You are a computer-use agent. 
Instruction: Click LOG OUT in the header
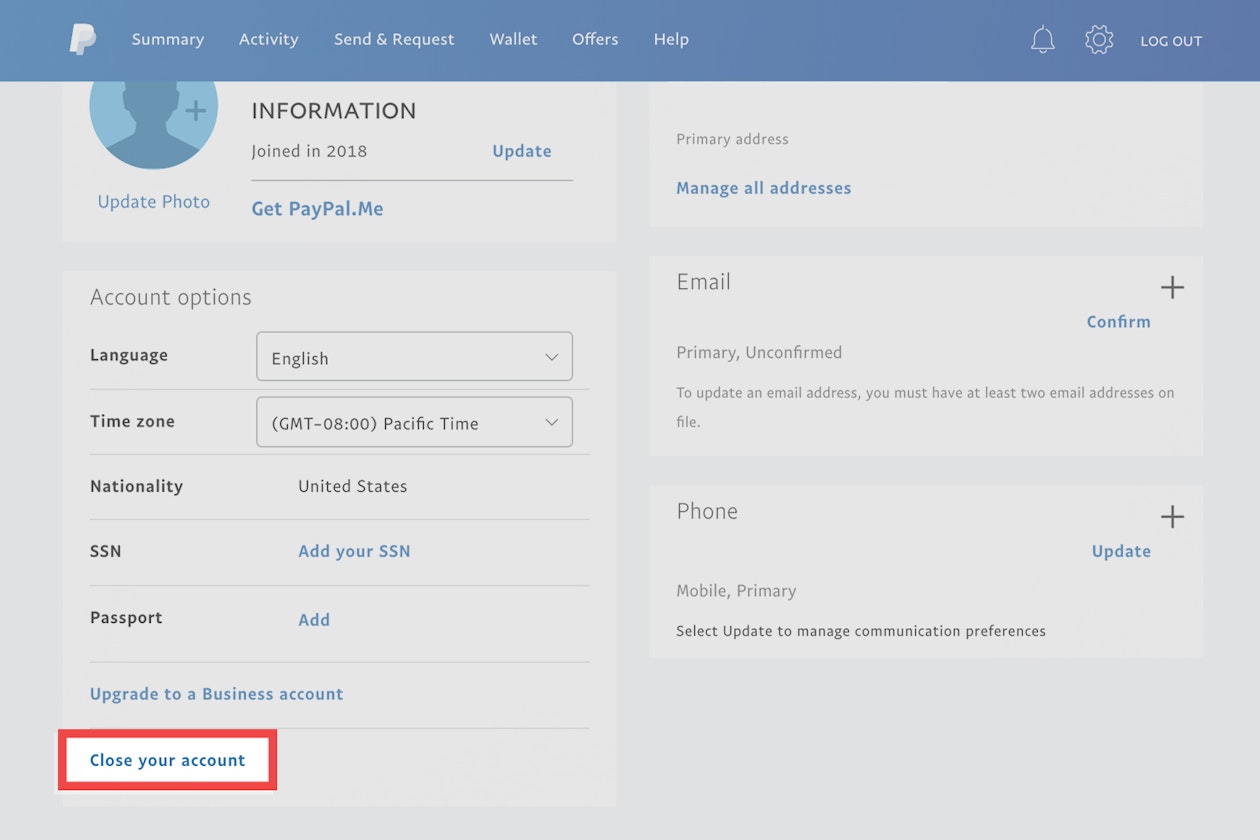(x=1171, y=41)
